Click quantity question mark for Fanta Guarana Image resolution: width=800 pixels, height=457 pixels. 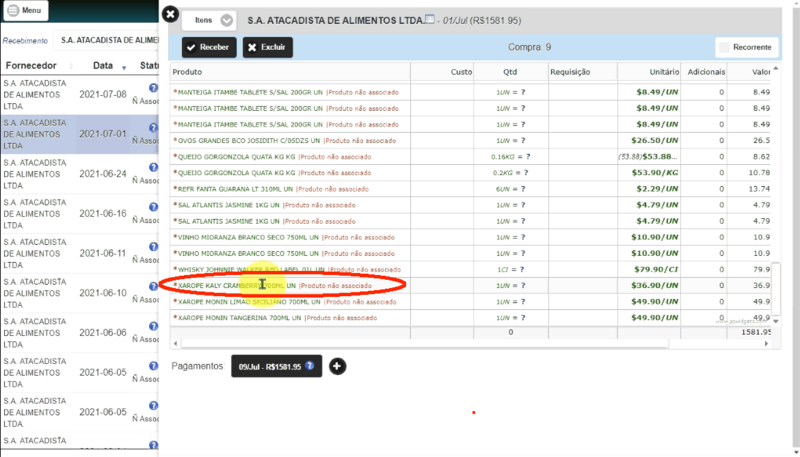click(x=523, y=189)
